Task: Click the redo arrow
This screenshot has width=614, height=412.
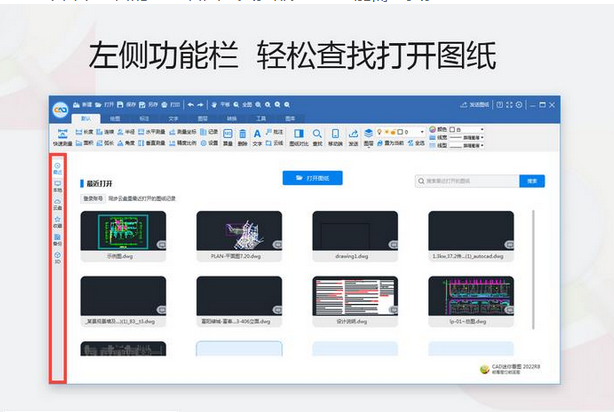Action: pyautogui.click(x=200, y=105)
